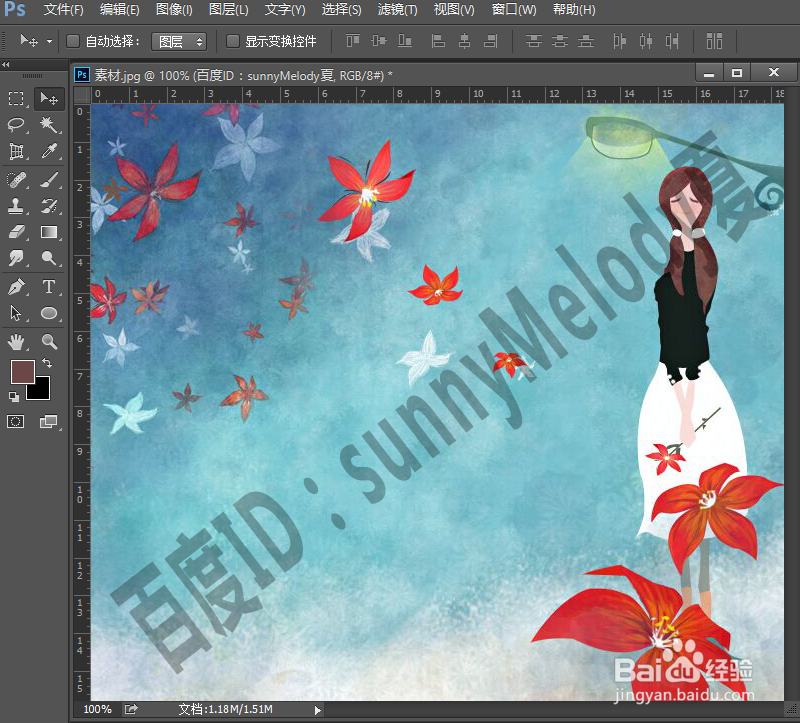Align horizontal centers of layers
Image resolution: width=800 pixels, height=723 pixels.
tap(464, 41)
